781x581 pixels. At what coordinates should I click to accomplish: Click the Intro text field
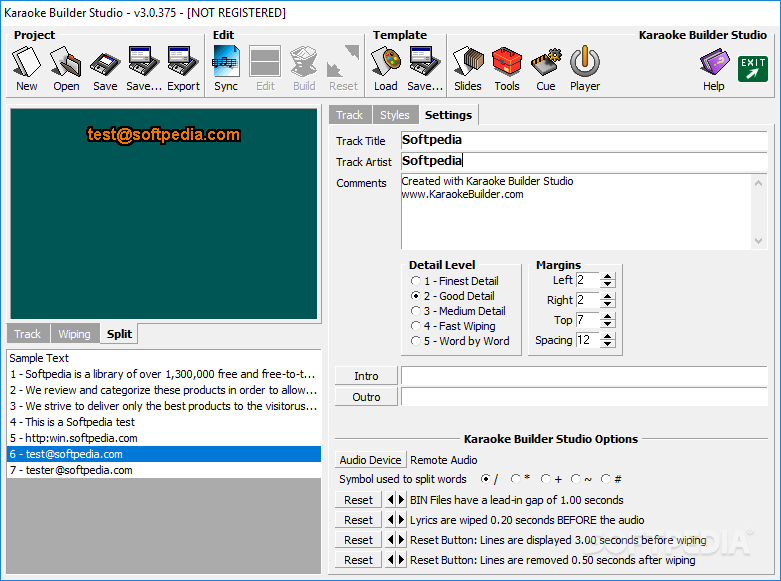pos(584,376)
